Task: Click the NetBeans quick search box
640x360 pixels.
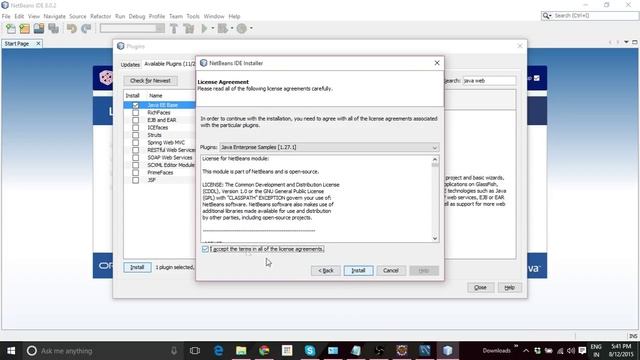Action: [590, 16]
